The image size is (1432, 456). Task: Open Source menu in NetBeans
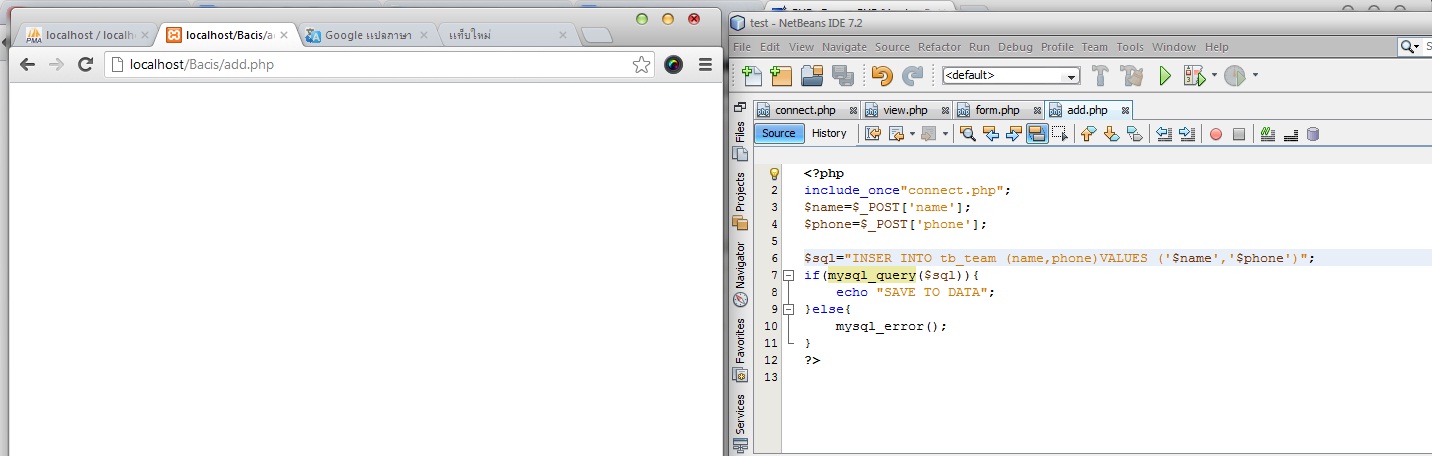[x=892, y=47]
